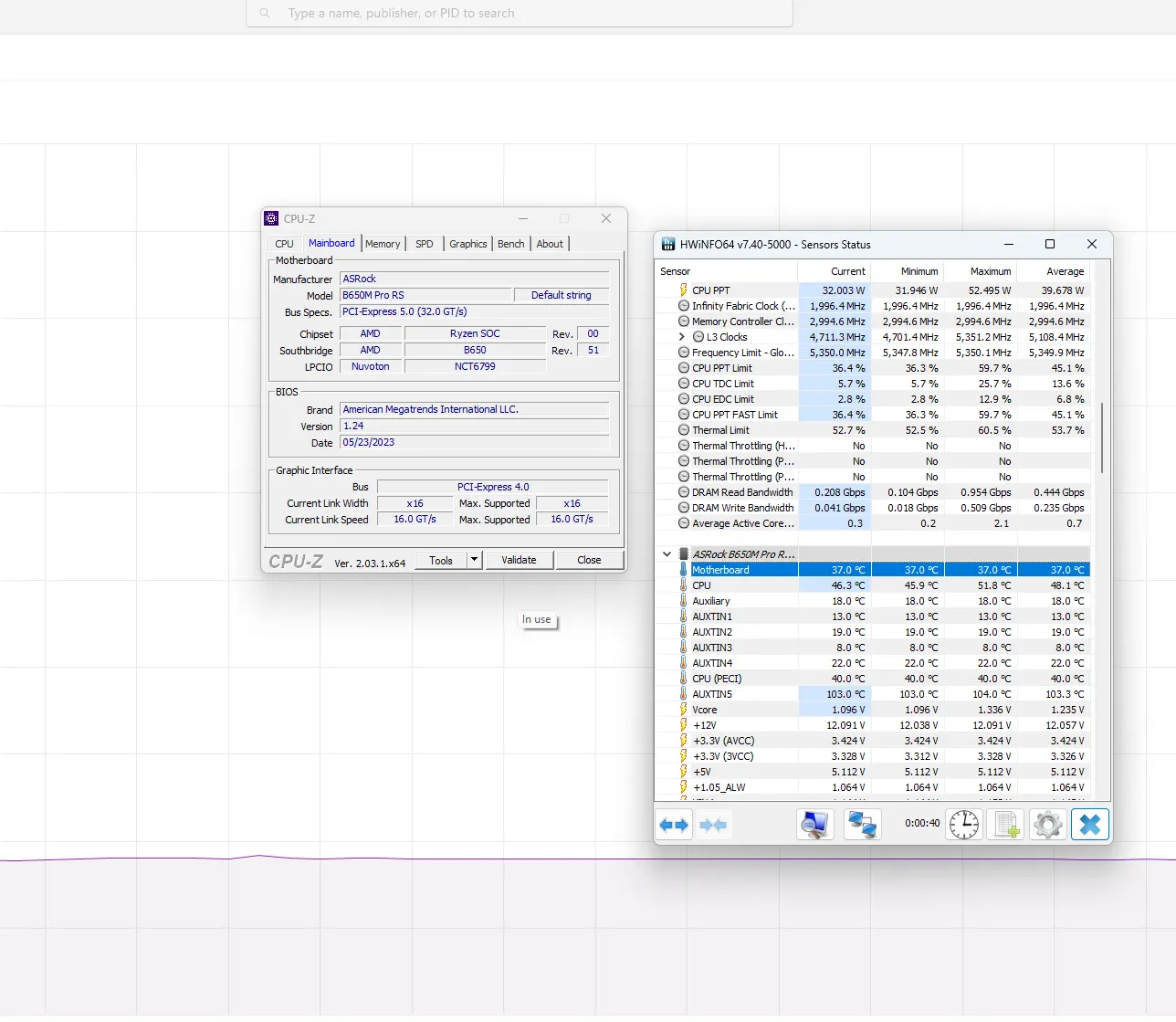Click the HWiNFO vertical scrollbar thumb
Screen dimensions: 1176x1022
1102,437
